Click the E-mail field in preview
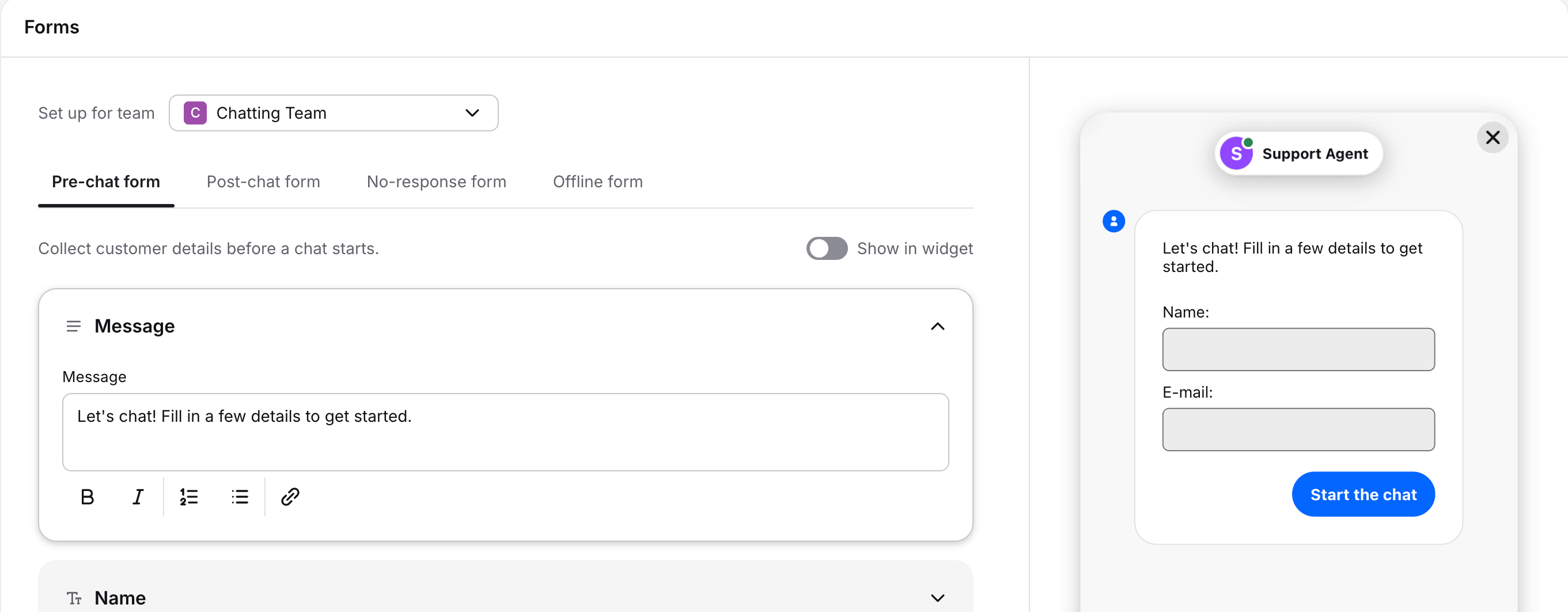The width and height of the screenshot is (1568, 612). [x=1298, y=429]
